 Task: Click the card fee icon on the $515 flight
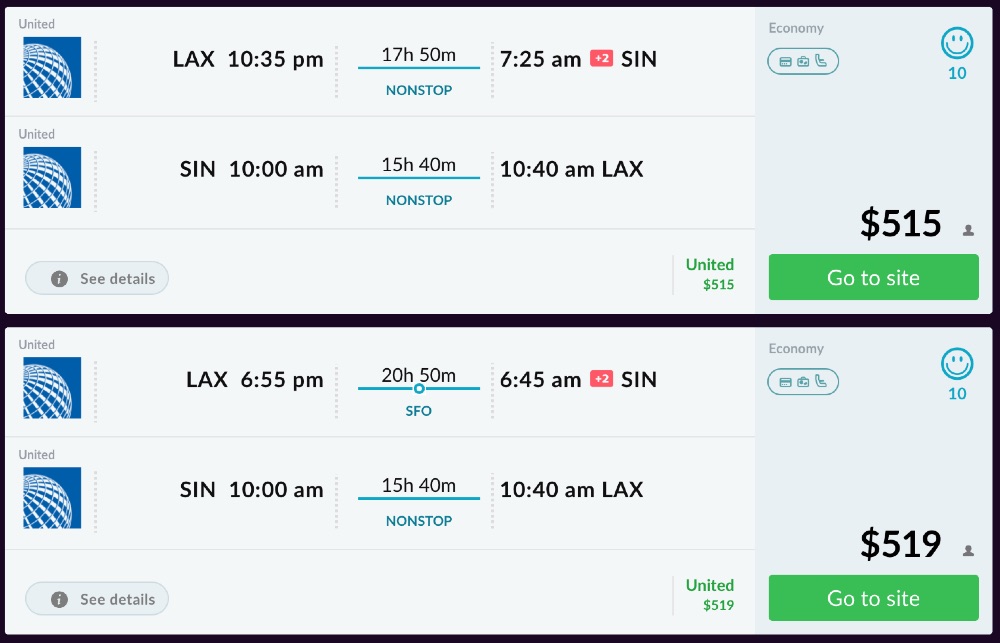786,61
